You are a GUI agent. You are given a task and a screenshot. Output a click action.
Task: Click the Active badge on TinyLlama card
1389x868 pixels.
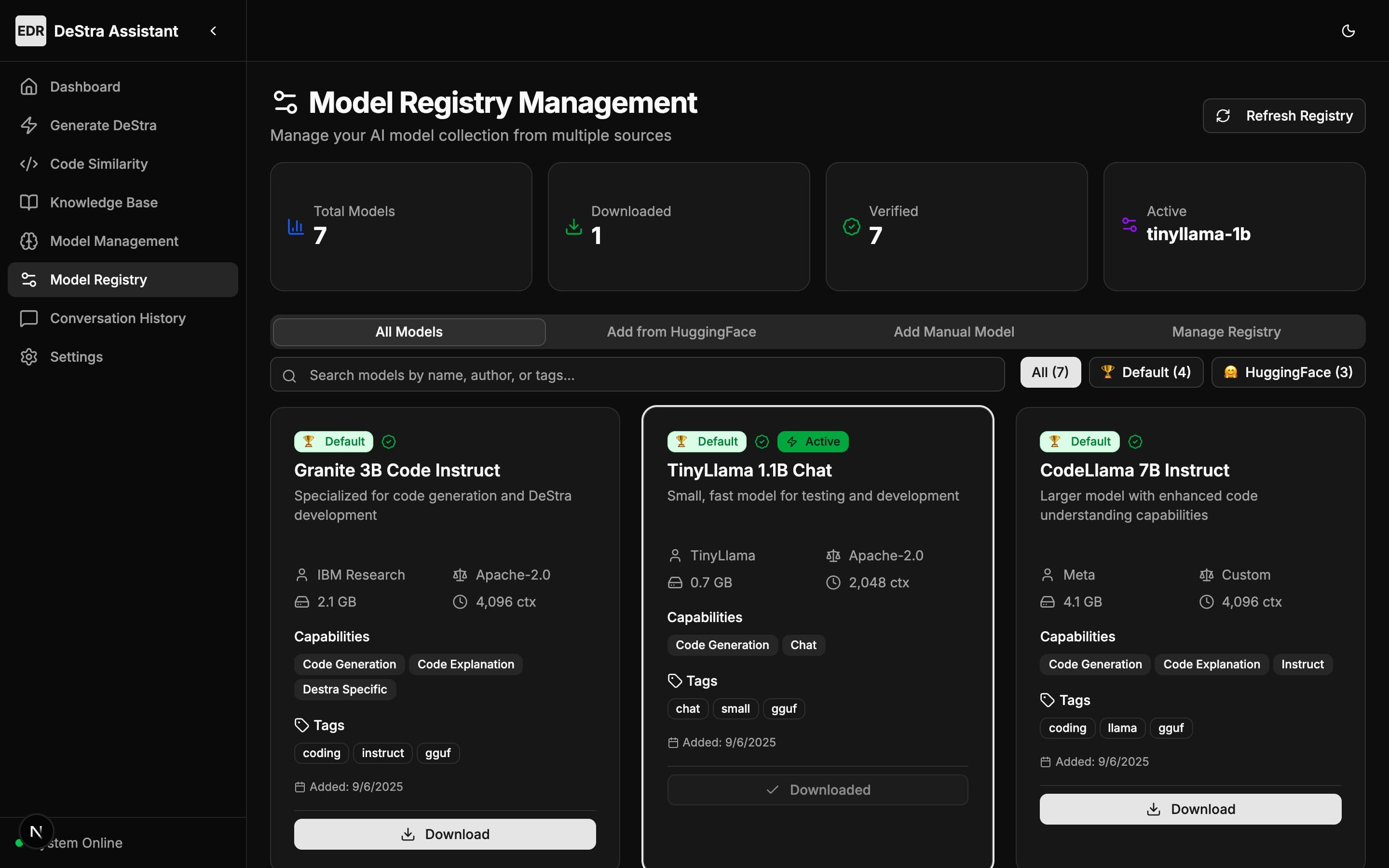pos(813,441)
